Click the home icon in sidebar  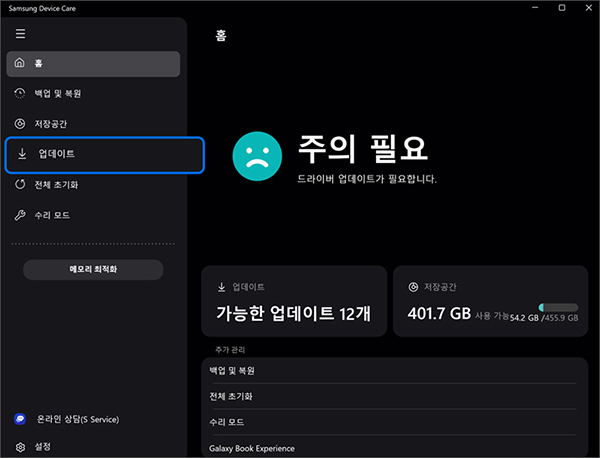pos(20,63)
